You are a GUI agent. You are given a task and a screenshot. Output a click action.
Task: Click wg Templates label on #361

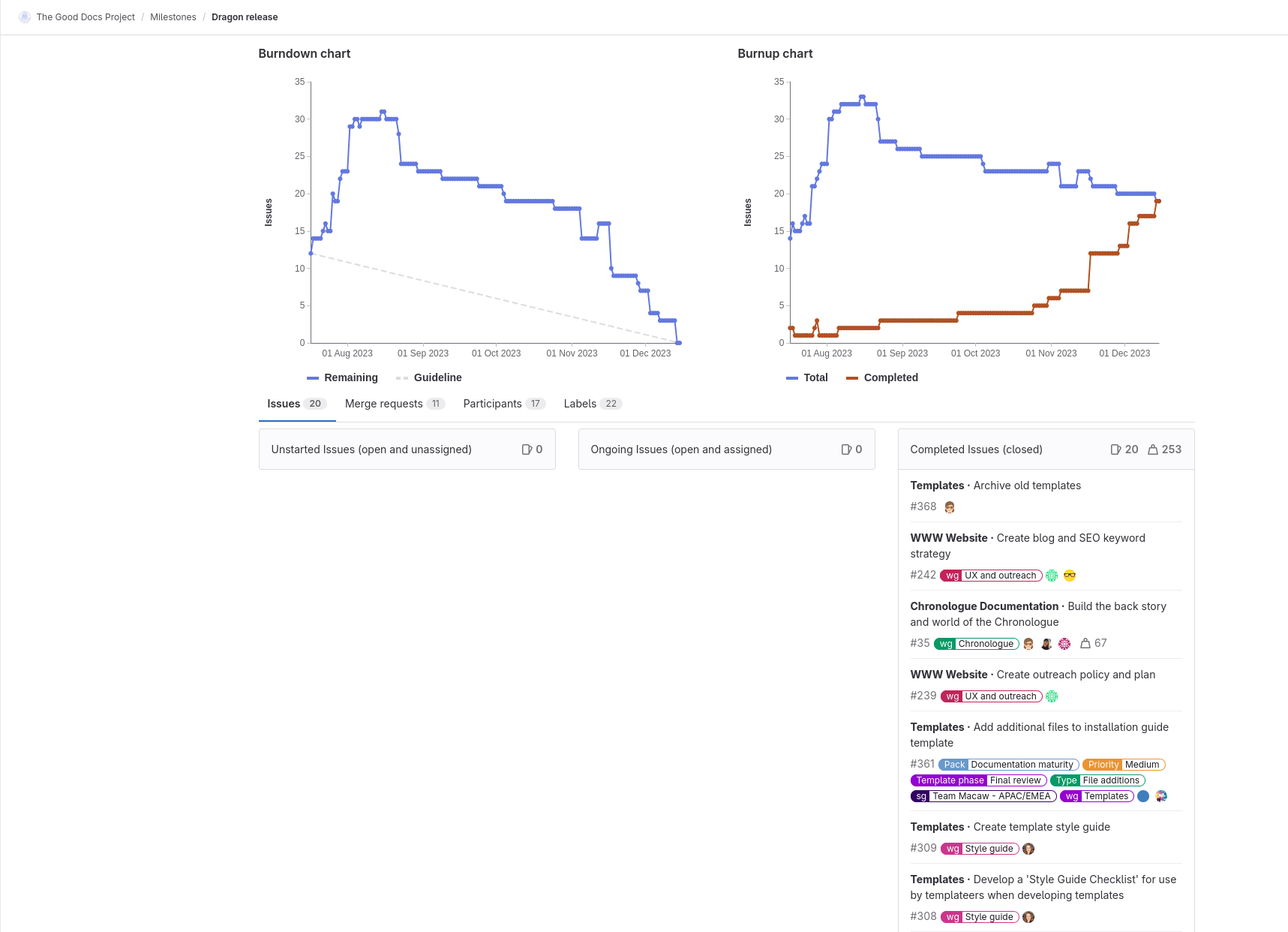(1097, 796)
